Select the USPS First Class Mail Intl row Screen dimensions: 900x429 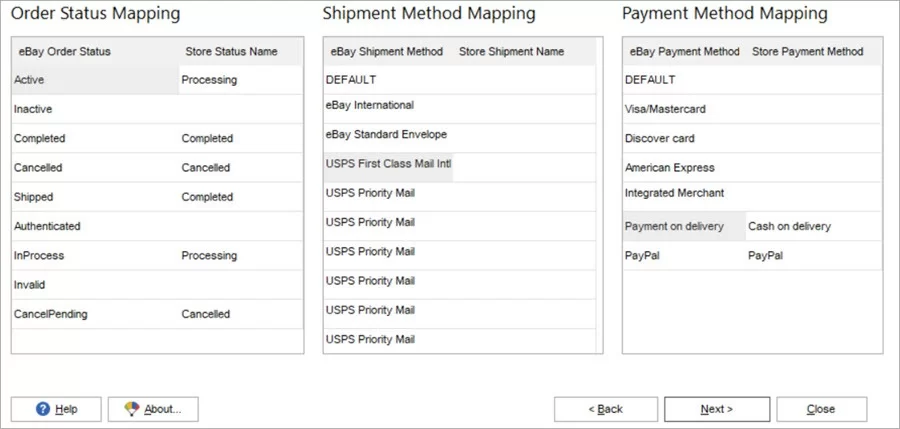coord(388,163)
